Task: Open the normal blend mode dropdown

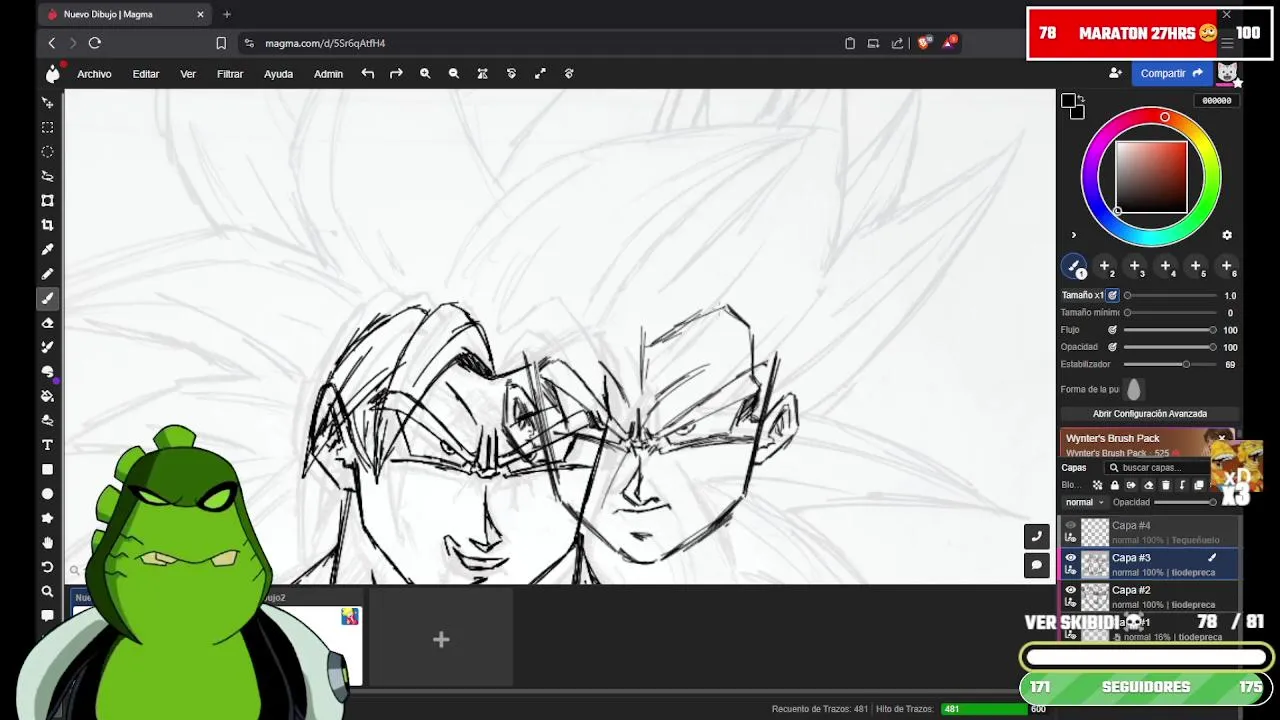Action: click(1084, 502)
